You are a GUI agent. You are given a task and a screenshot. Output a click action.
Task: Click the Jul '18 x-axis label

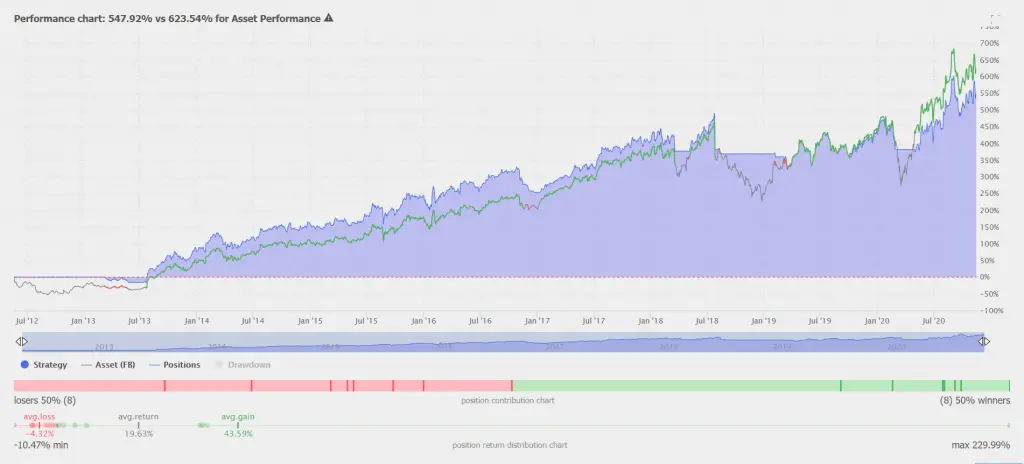click(x=707, y=321)
